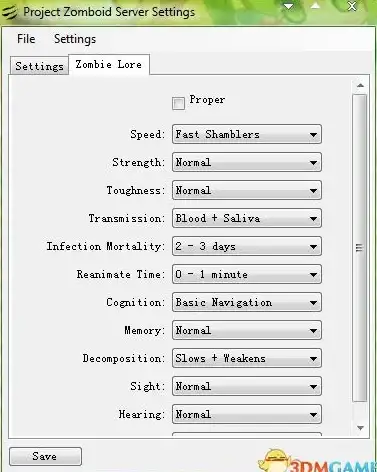Viewport: 377px width, 472px height.
Task: Enable the Proper checkbox
Action: (178, 103)
